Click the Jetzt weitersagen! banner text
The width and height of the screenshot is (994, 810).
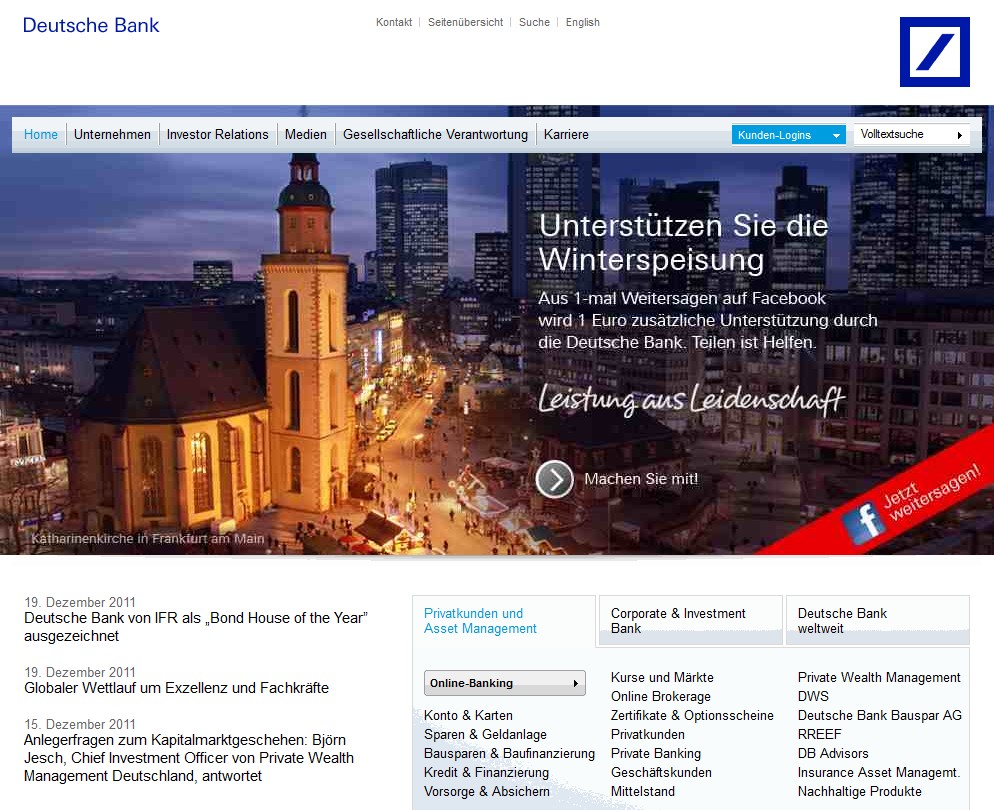point(931,493)
